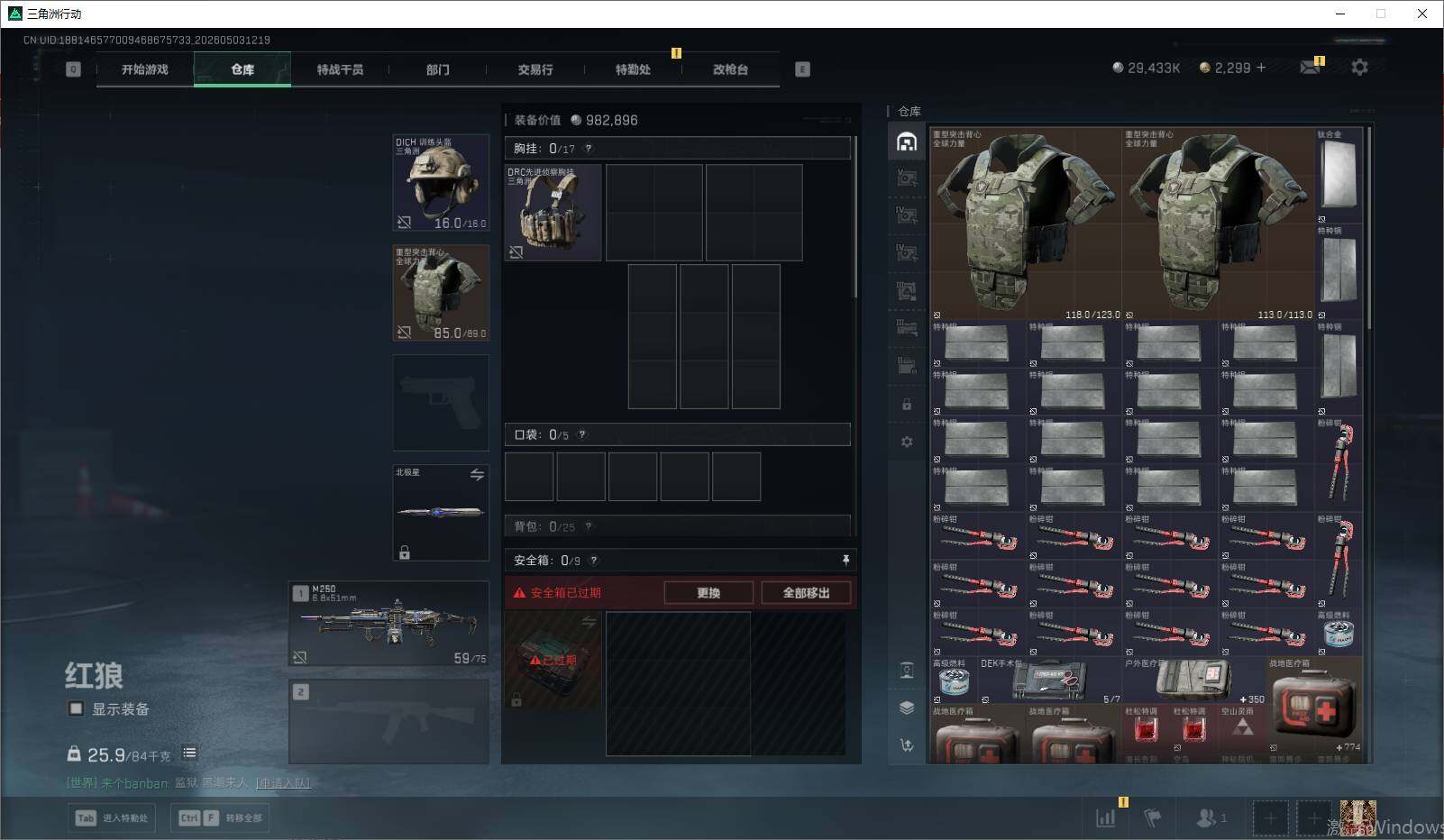Open the tier V storage box icon
Screen dimensions: 1444x840
click(x=907, y=178)
